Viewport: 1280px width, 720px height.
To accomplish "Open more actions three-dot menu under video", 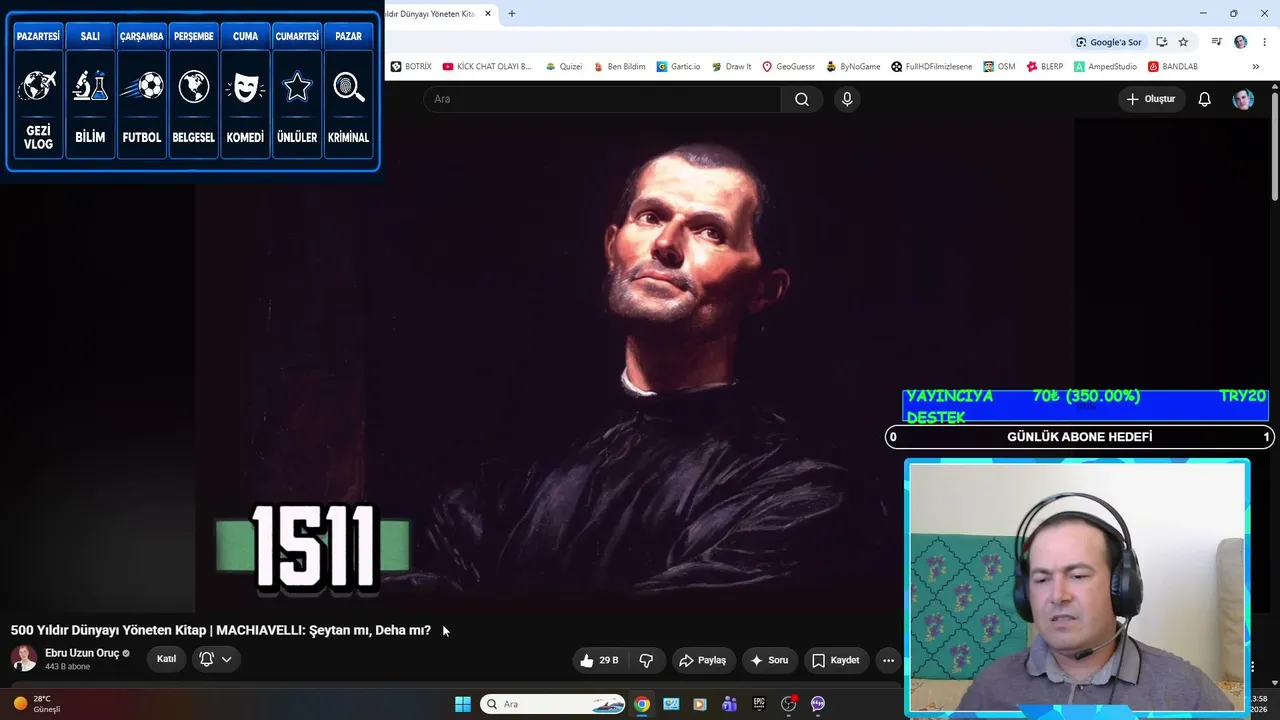I will click(888, 660).
